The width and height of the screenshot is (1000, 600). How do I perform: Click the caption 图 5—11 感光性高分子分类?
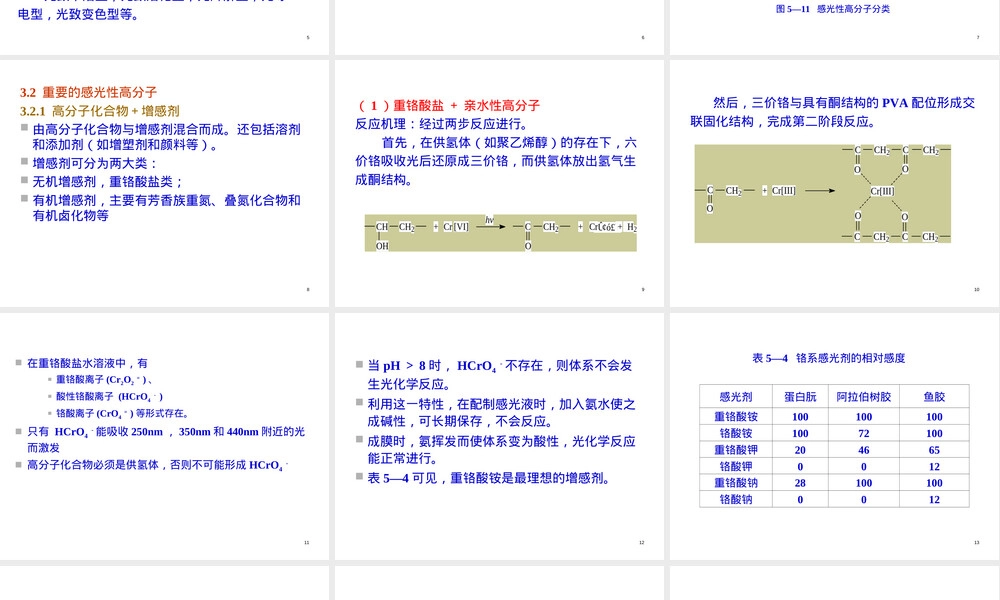click(x=833, y=9)
